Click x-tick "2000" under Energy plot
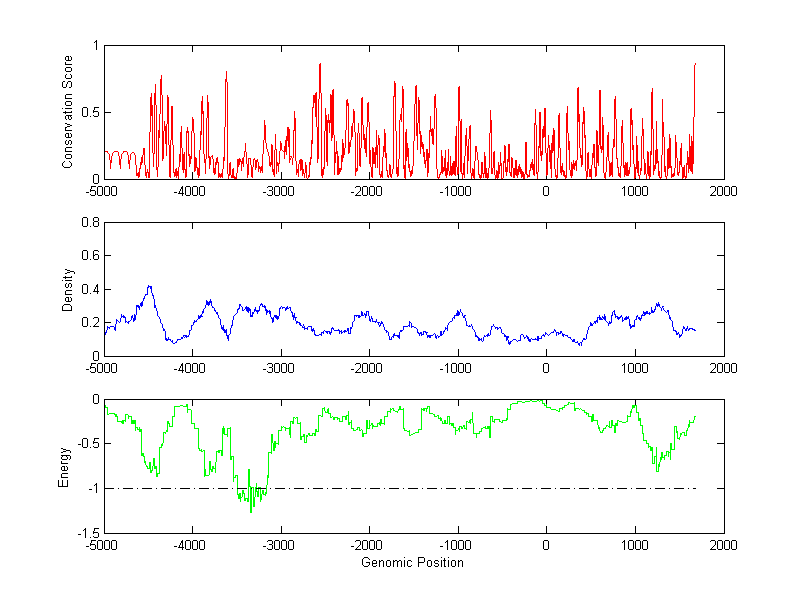The width and height of the screenshot is (800, 599). click(x=723, y=545)
